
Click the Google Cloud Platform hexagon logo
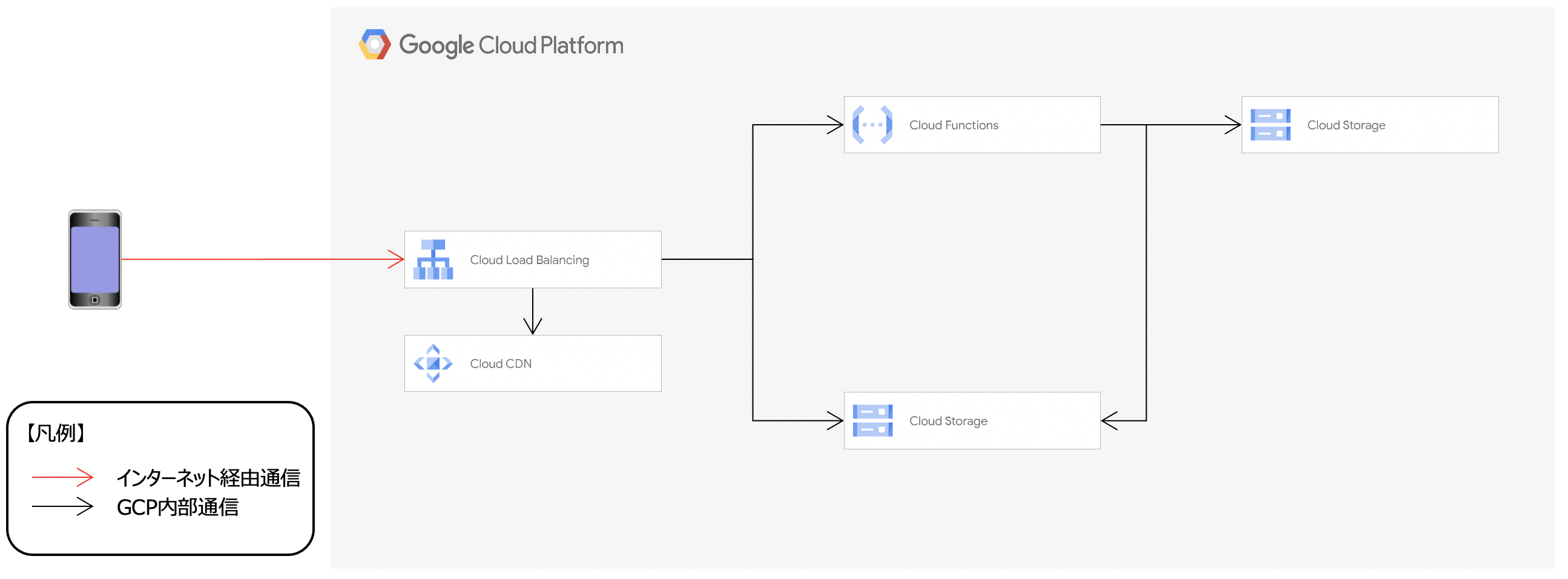point(374,44)
